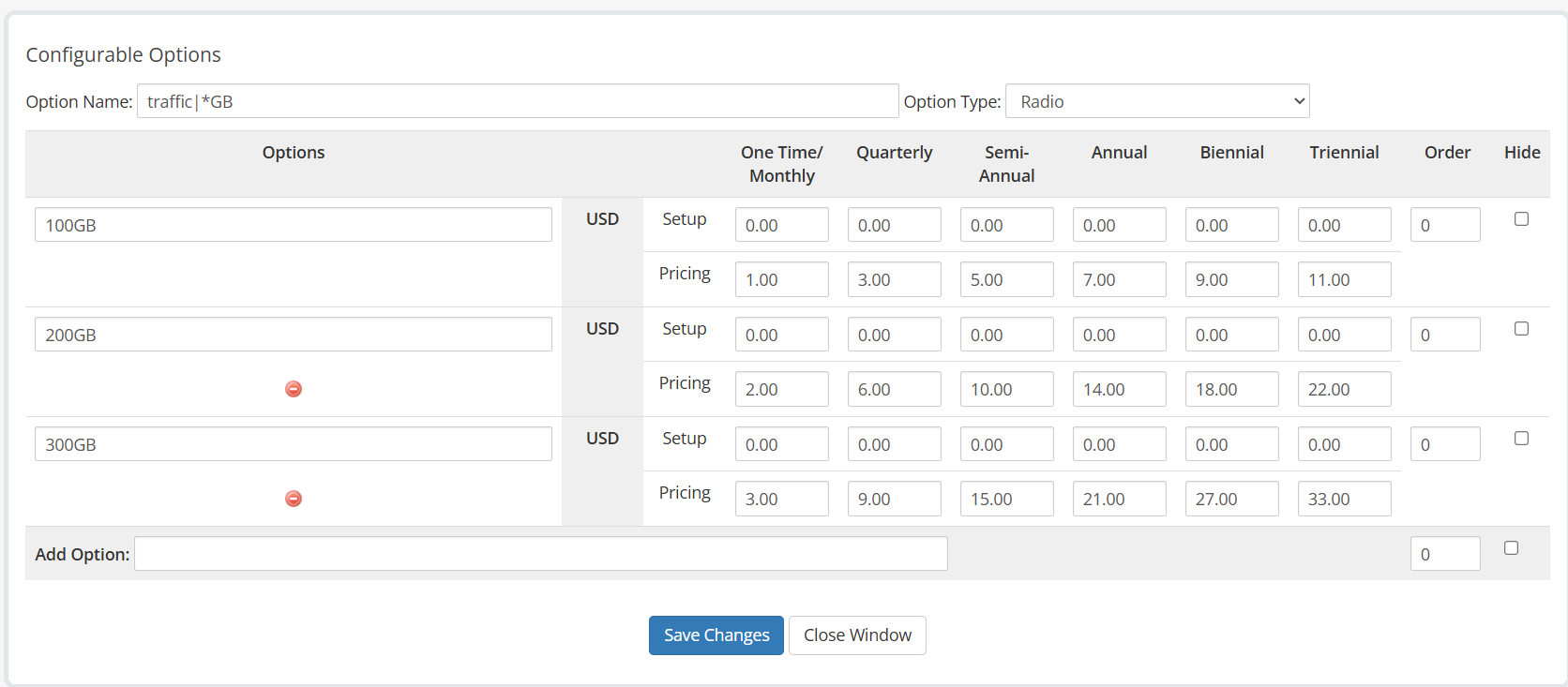Edit 100GB monthly pricing field 1.00
Screen dimensions: 1568x687
click(781, 279)
